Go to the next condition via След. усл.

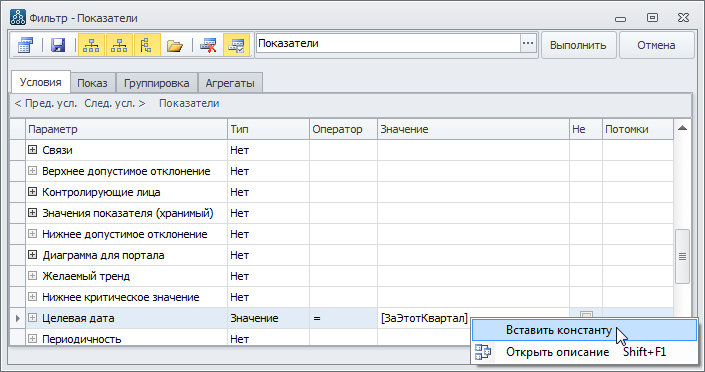coord(115,103)
